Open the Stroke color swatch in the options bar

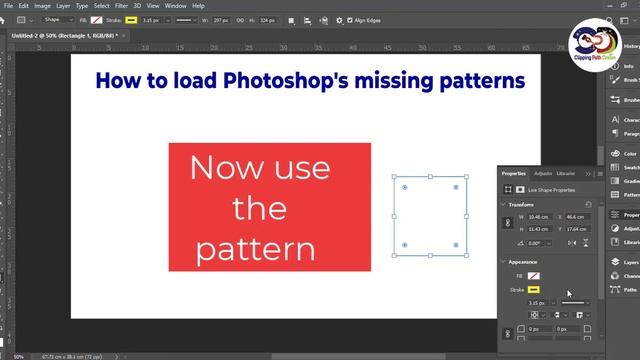[131, 20]
